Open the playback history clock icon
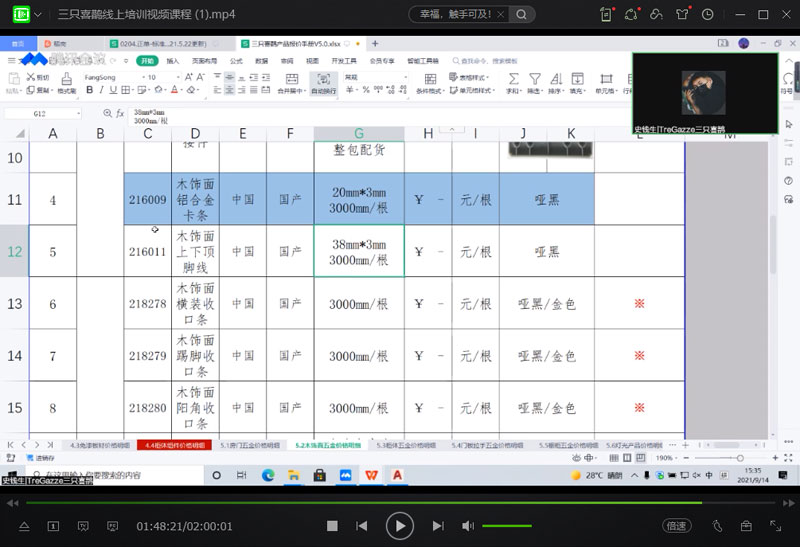This screenshot has height=547, width=800. tap(707, 14)
